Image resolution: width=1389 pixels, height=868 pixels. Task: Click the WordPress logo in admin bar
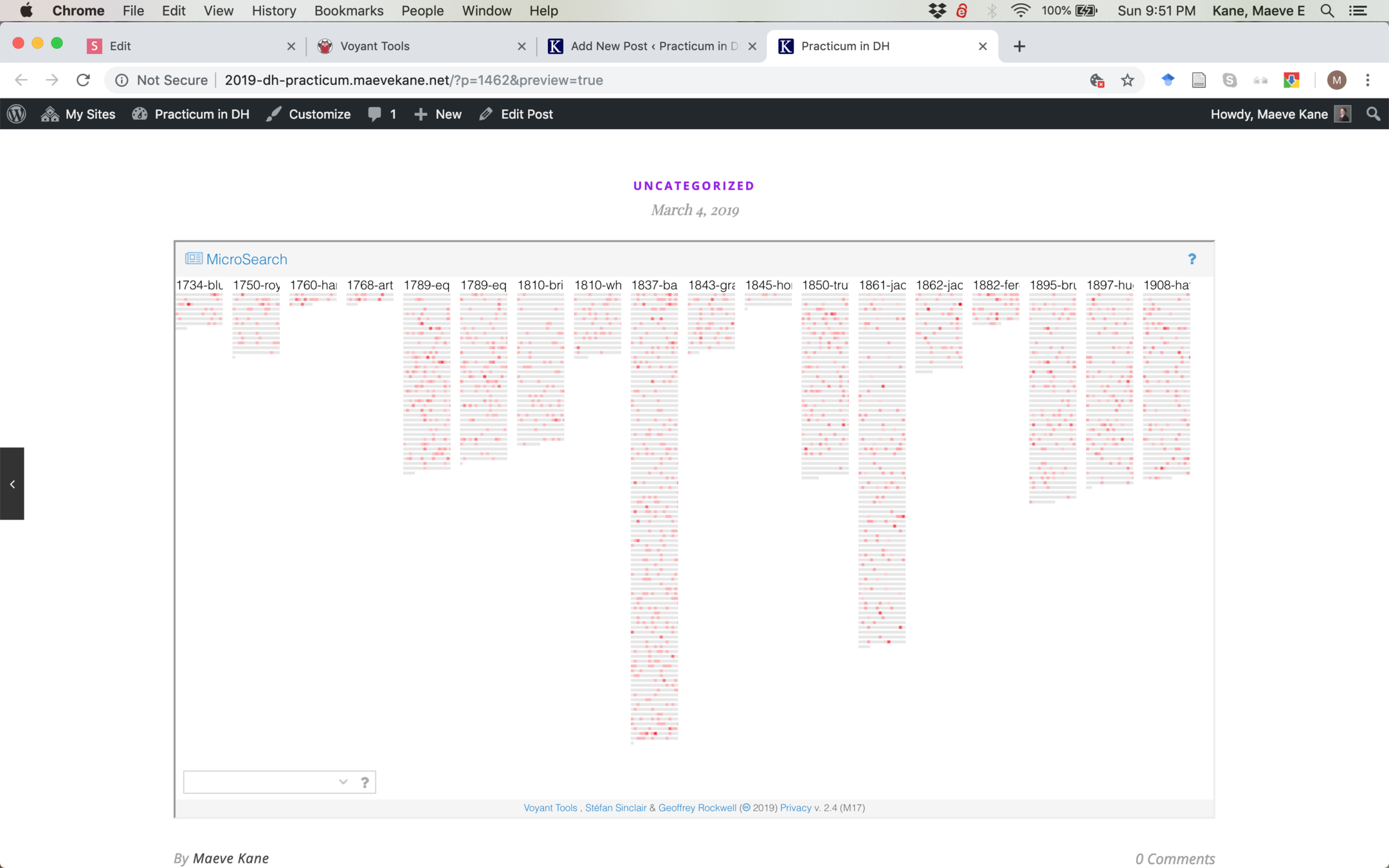point(17,114)
